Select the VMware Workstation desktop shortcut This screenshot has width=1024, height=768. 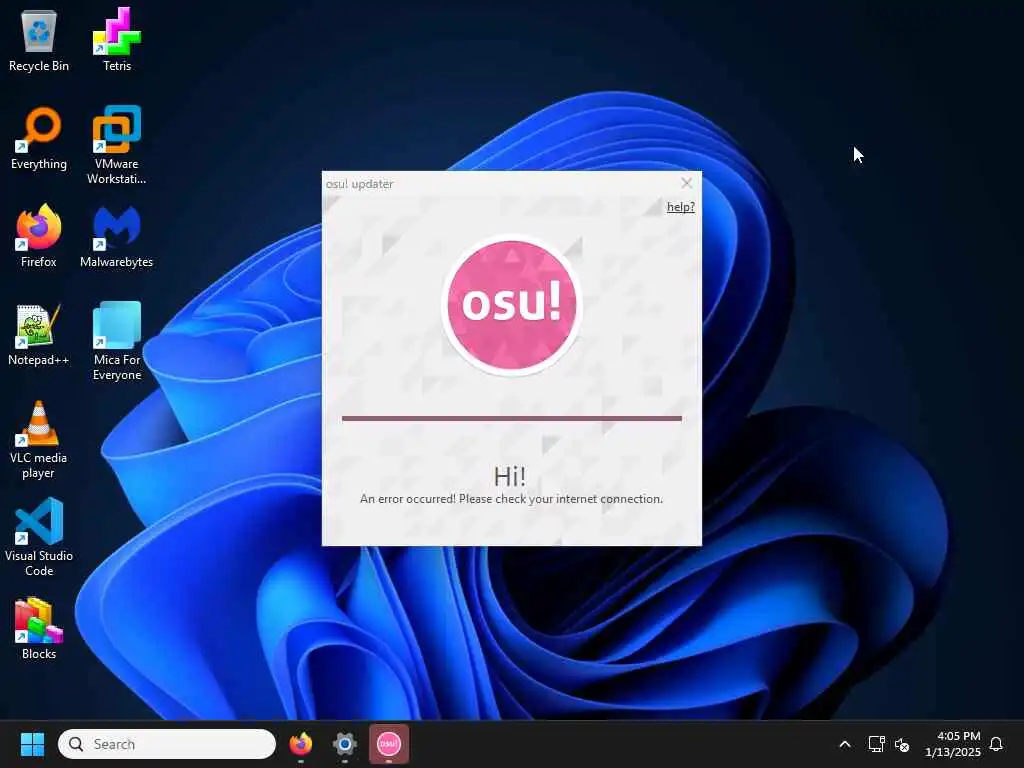tap(117, 146)
